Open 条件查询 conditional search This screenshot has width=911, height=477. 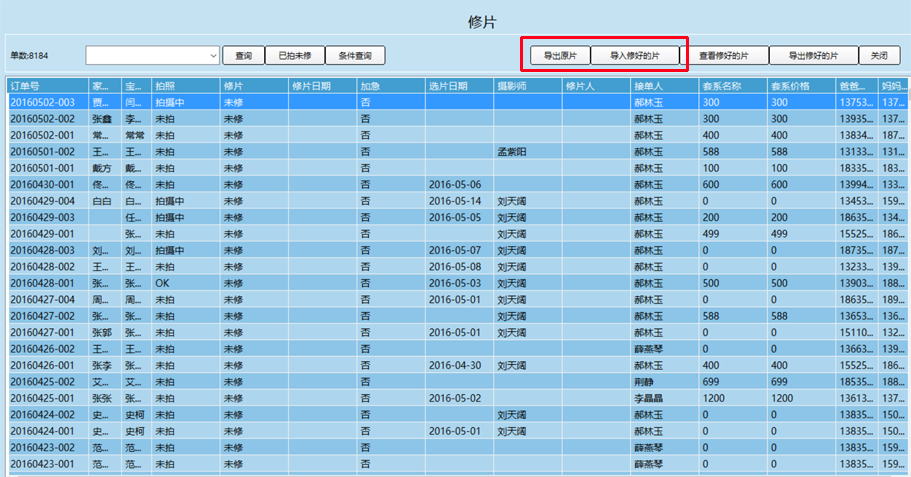pyautogui.click(x=355, y=55)
